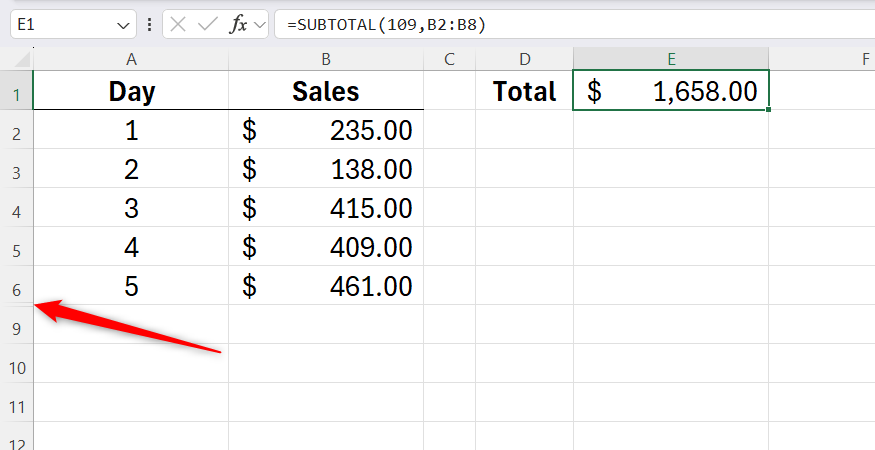875x450 pixels.
Task: Select row 9 header
Action: click(x=17, y=325)
